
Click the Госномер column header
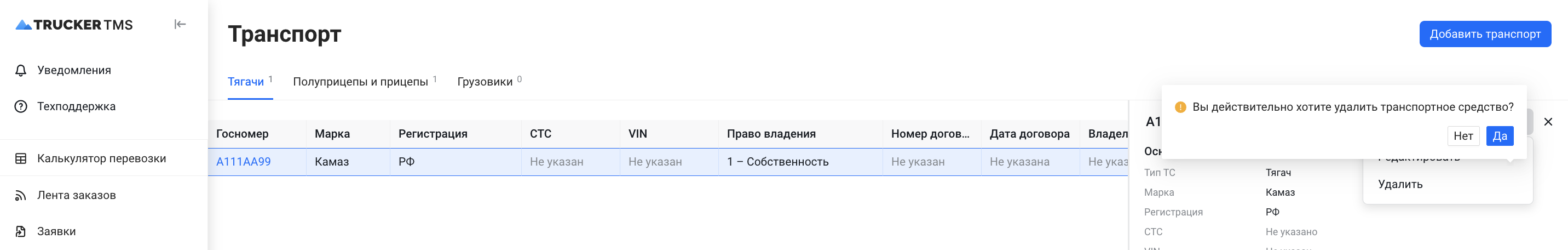pos(242,134)
